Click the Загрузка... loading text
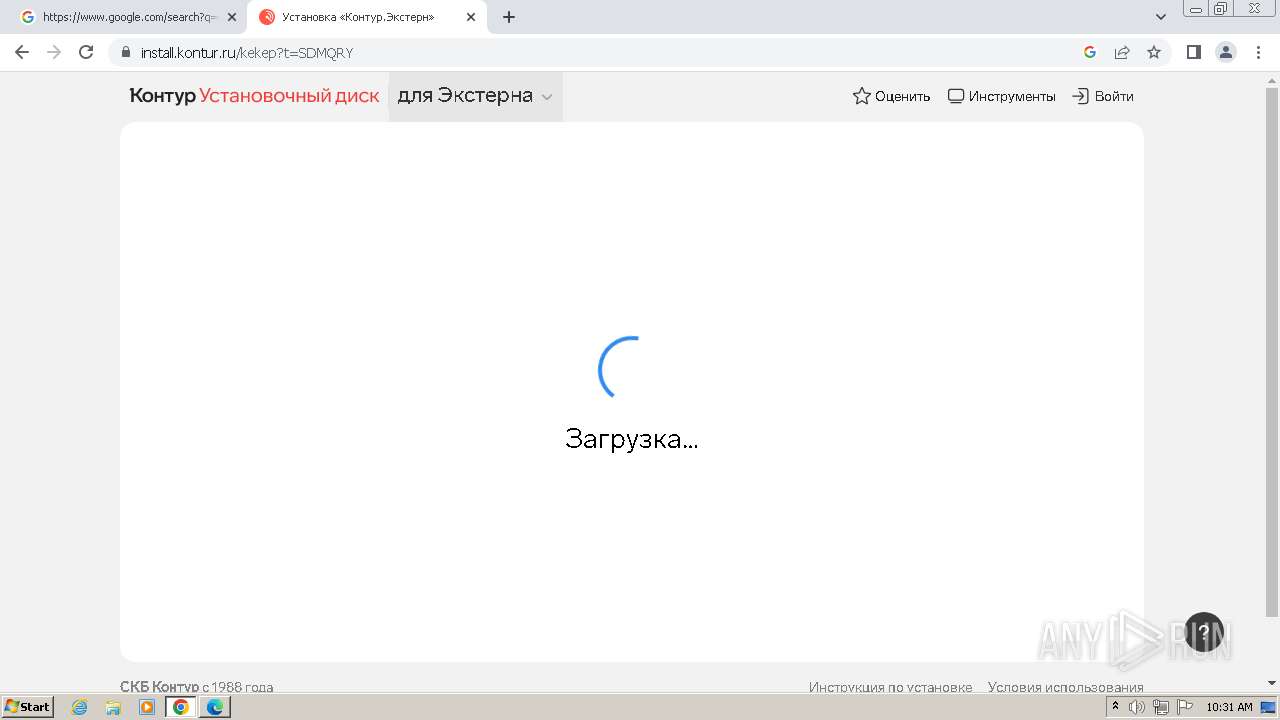1280x720 pixels. click(x=631, y=439)
